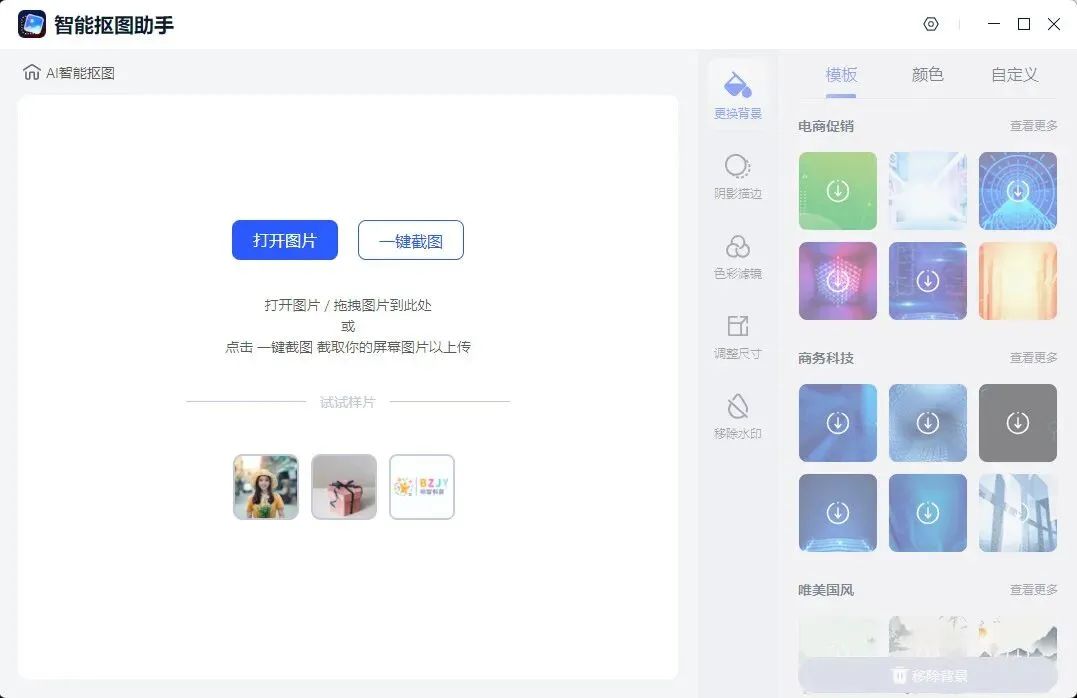The width and height of the screenshot is (1077, 698).
Task: Click 查看更多 next to 唯美国风
Action: pos(1033,589)
